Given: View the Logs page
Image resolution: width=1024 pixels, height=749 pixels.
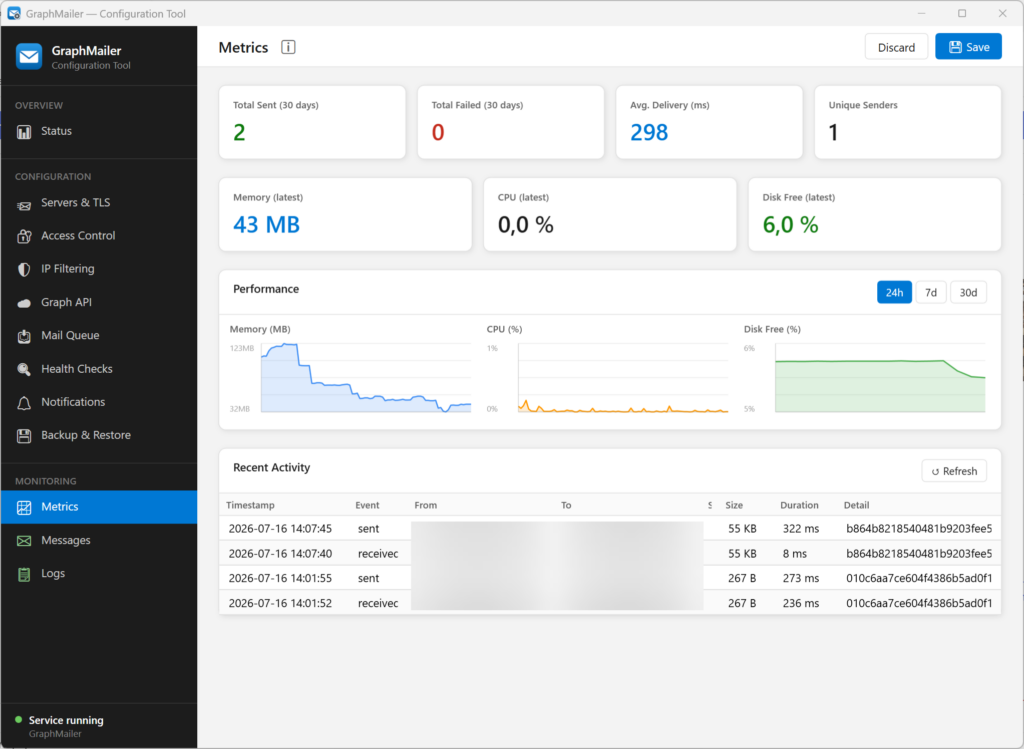Looking at the screenshot, I should click(x=99, y=573).
